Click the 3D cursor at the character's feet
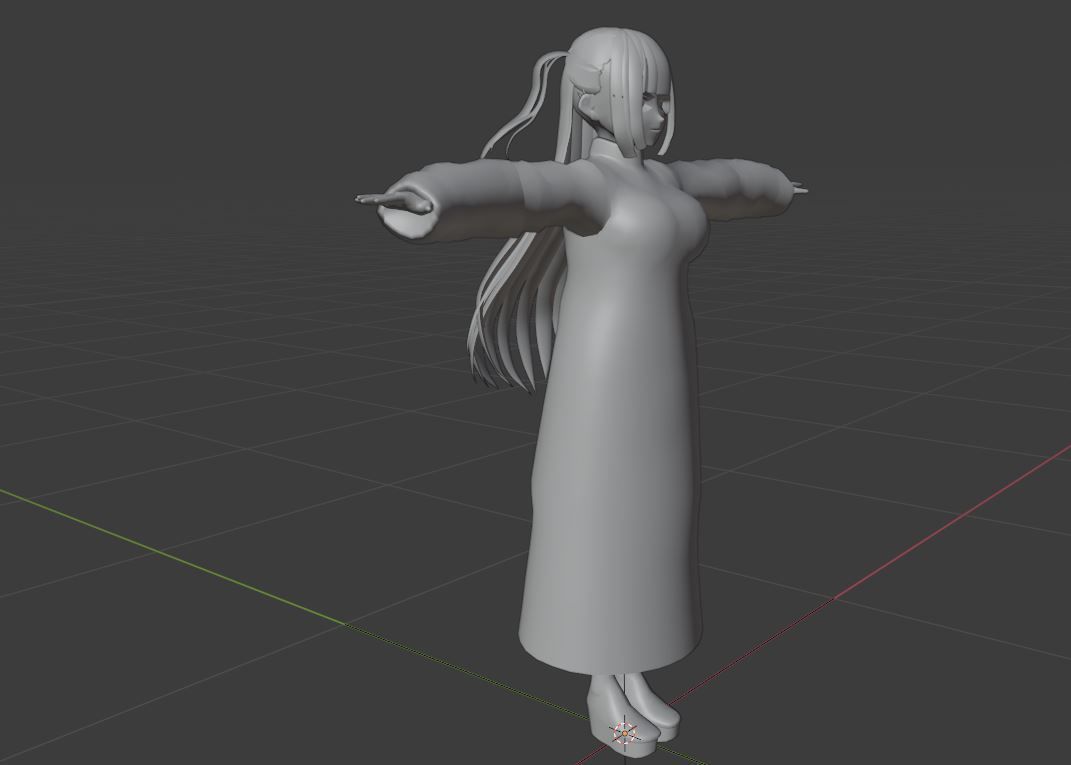This screenshot has width=1071, height=765. pyautogui.click(x=625, y=732)
